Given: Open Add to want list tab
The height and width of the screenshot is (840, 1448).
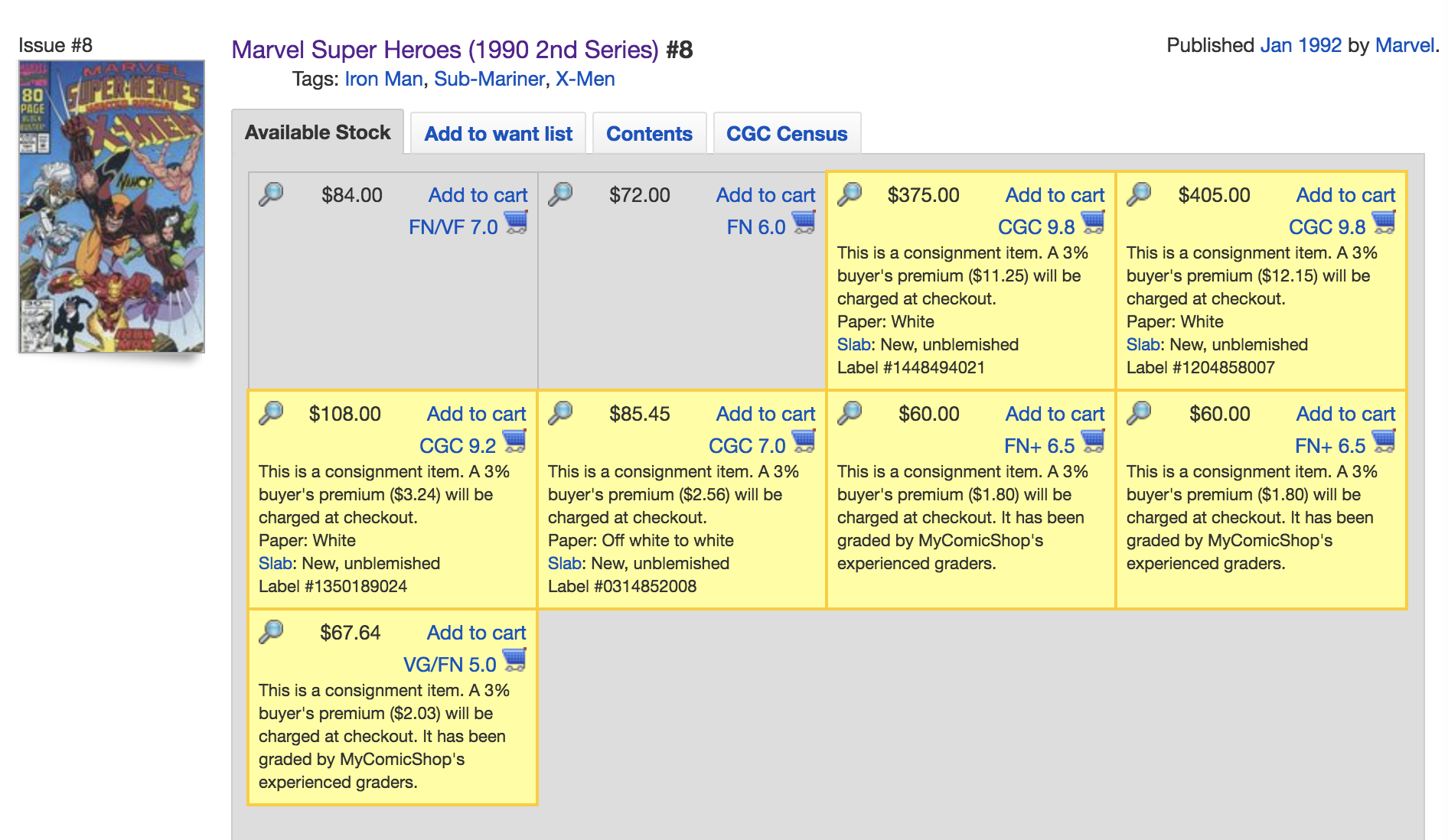Looking at the screenshot, I should 498,134.
